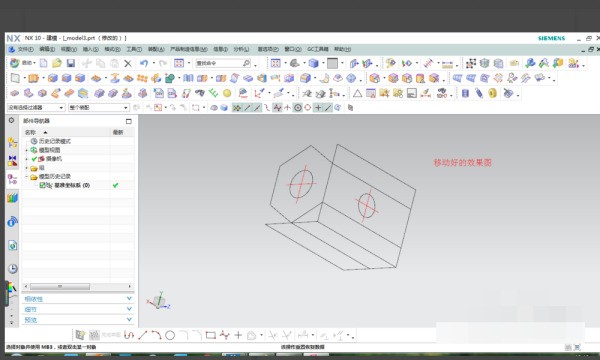600x360 pixels.
Task: Open a file with folder icon
Action: 57,63
